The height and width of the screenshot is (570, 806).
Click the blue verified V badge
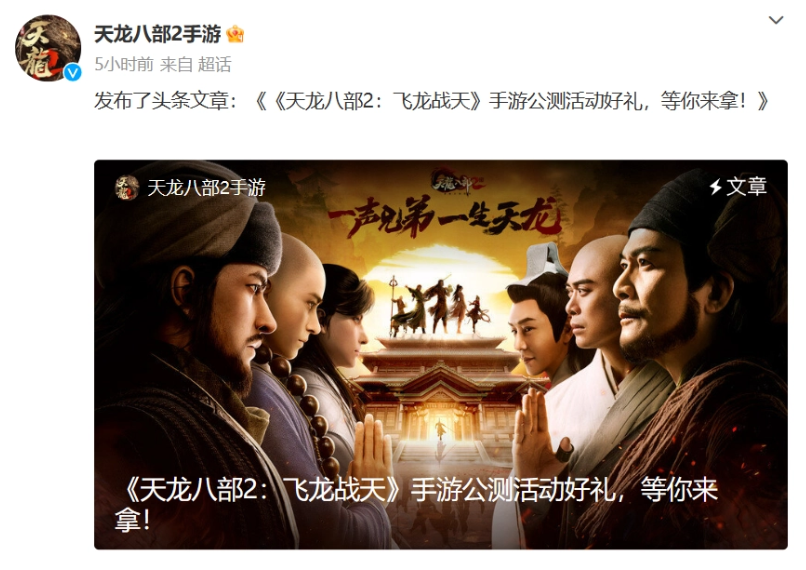point(72,73)
